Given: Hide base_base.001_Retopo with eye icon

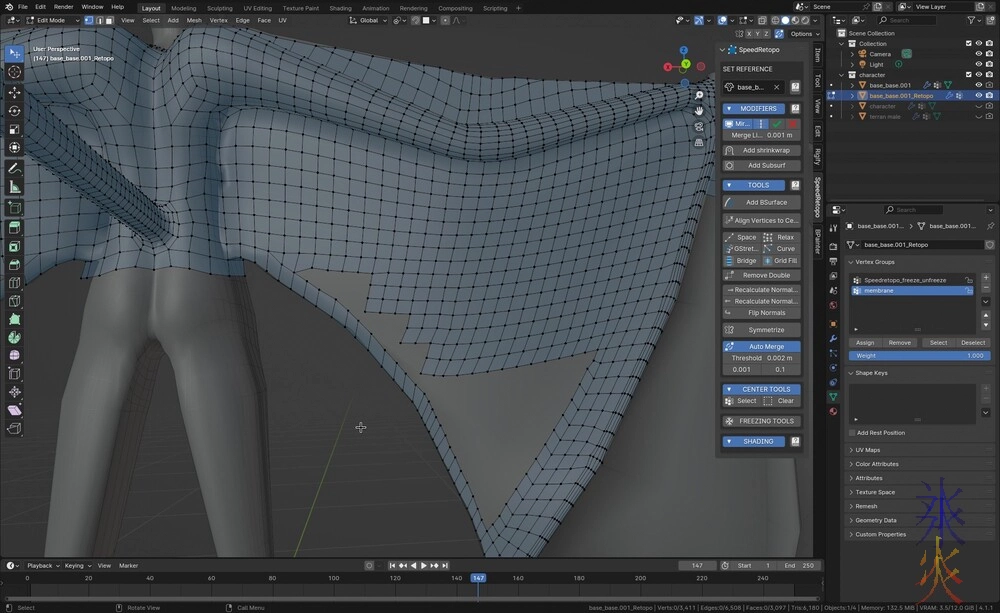Looking at the screenshot, I should [x=978, y=96].
